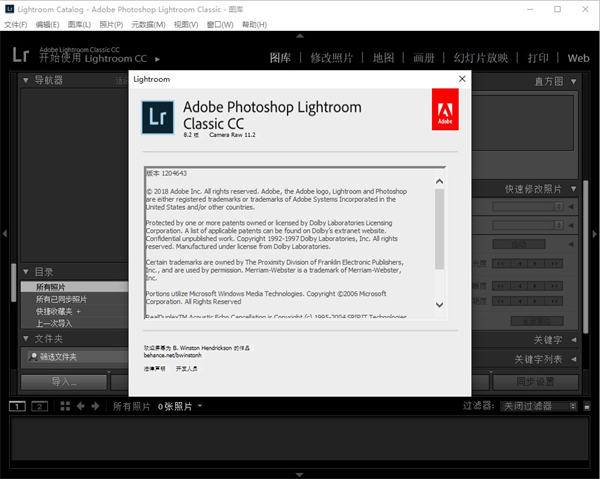Viewport: 600px width, 479px height.
Task: Click the Lr logo in the about dialog
Action: tap(158, 117)
